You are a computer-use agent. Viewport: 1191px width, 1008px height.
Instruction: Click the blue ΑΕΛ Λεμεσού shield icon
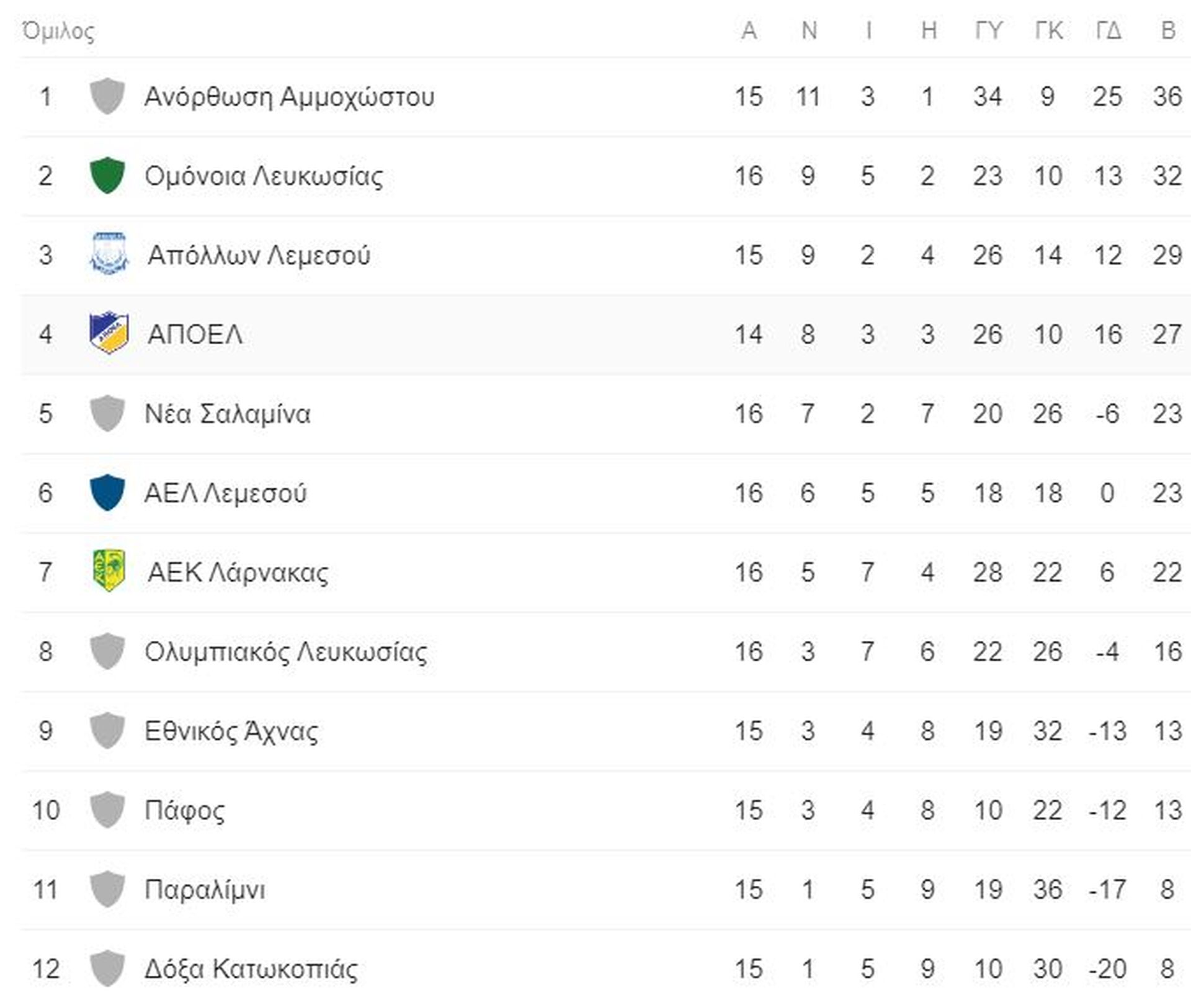(x=107, y=493)
